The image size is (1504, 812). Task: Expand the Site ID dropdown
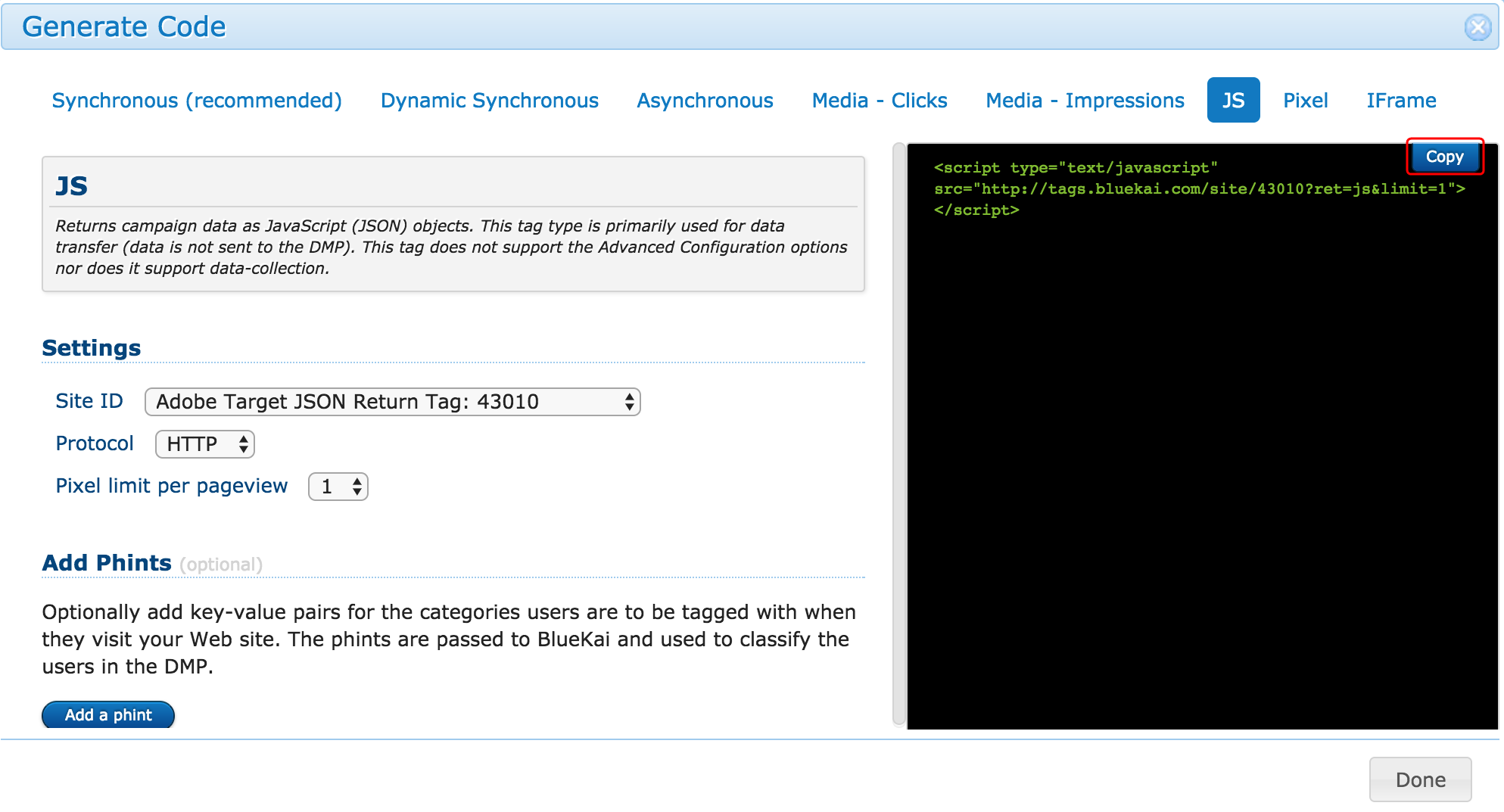click(x=392, y=402)
